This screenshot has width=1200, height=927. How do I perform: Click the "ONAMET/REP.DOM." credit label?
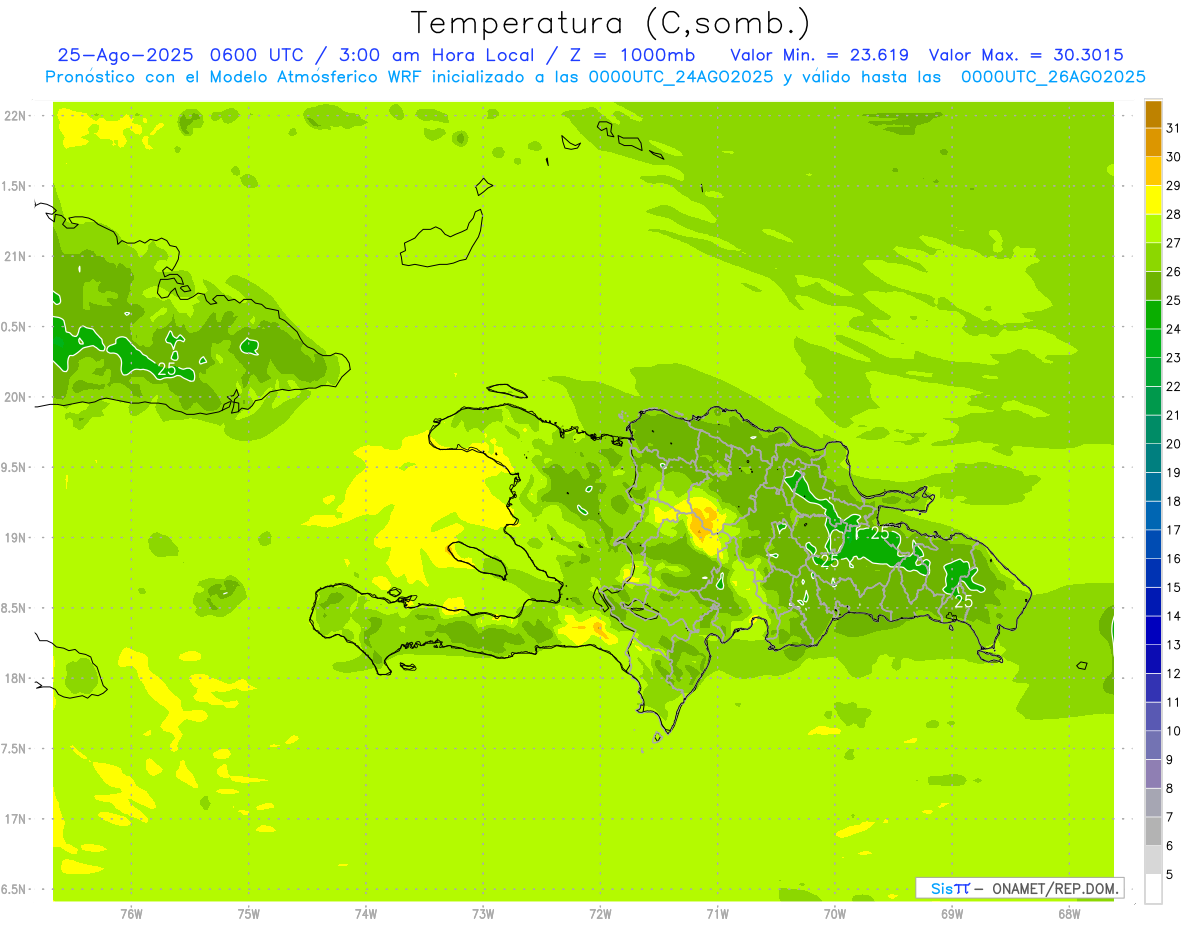pos(1056,888)
